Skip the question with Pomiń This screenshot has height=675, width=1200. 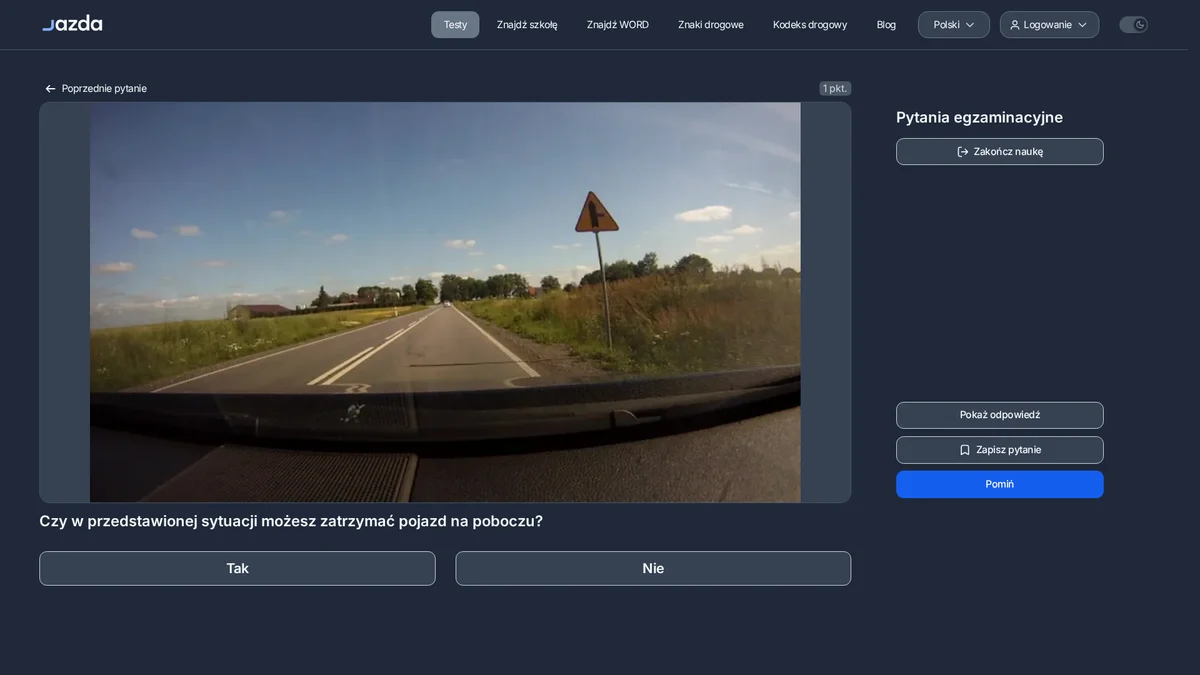click(x=1000, y=484)
